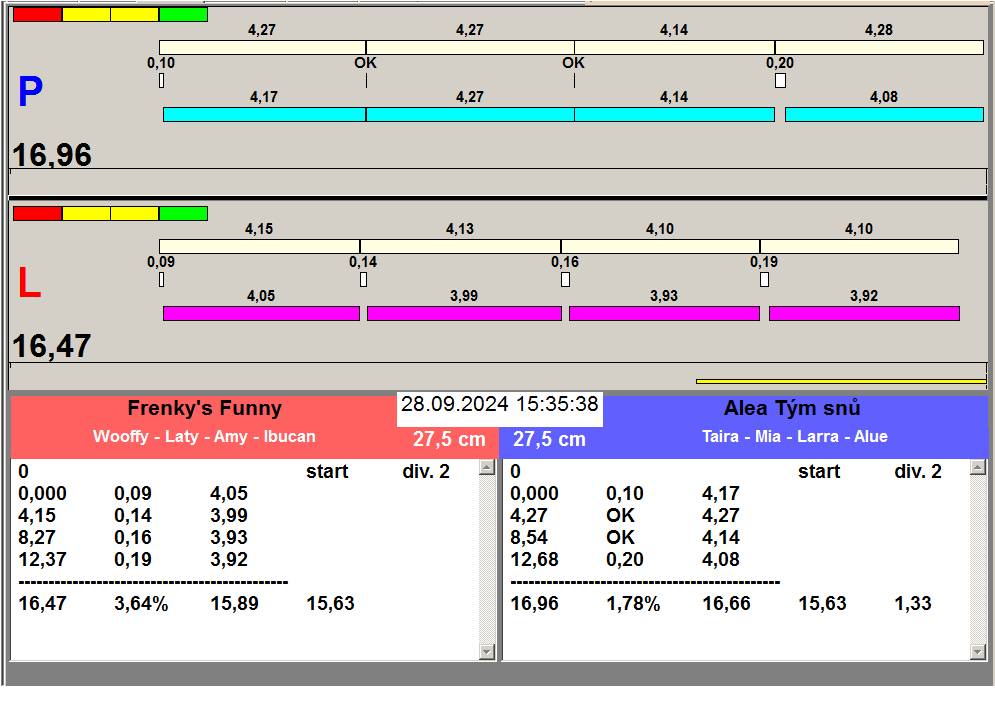Click the green start light in lane P
The height and width of the screenshot is (716, 995).
183,15
